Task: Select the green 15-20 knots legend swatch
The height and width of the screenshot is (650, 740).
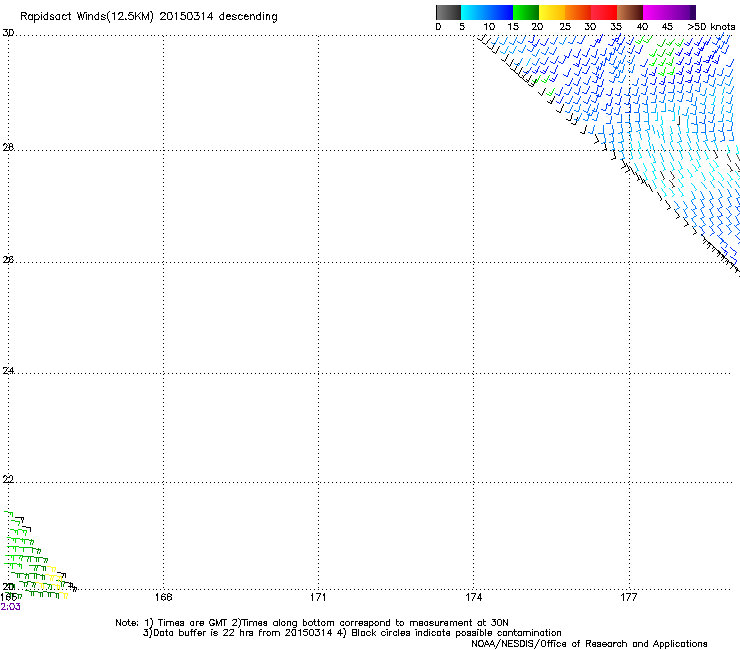Action: coord(526,12)
